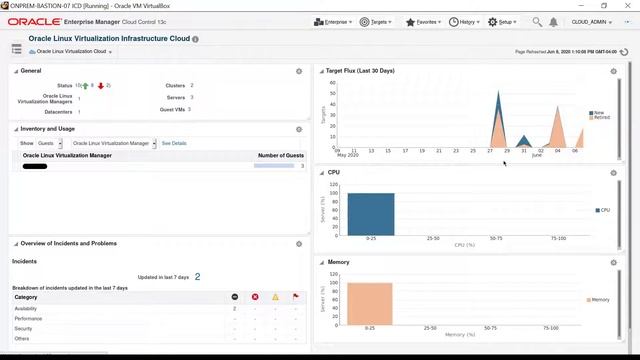
Task: Open the Enterprise menu
Action: pos(333,22)
